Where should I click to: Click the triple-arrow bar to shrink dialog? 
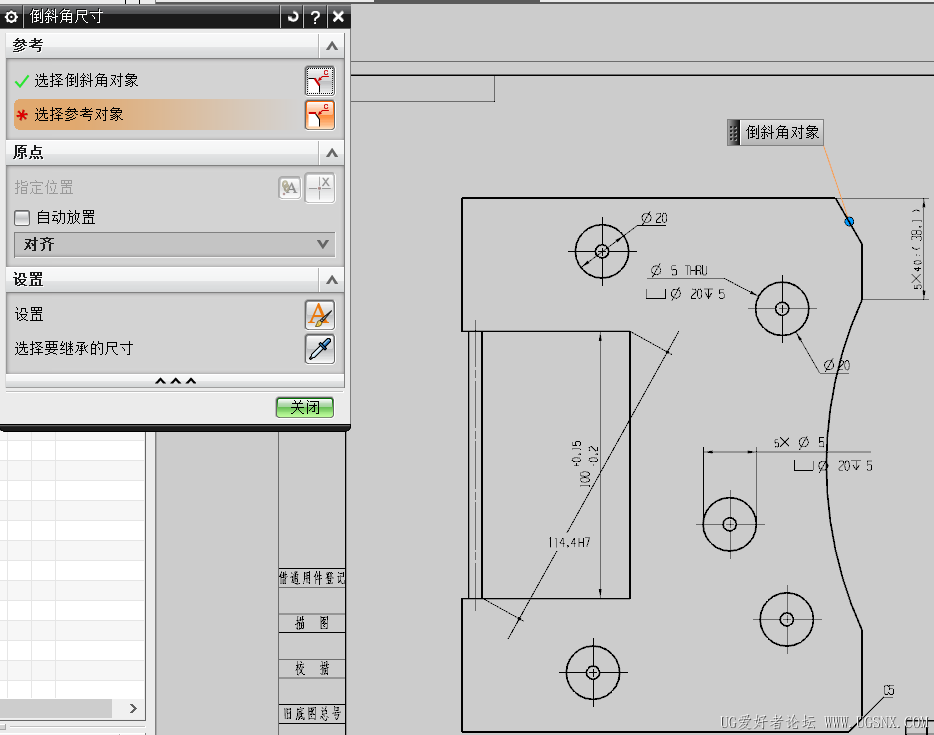pos(175,381)
